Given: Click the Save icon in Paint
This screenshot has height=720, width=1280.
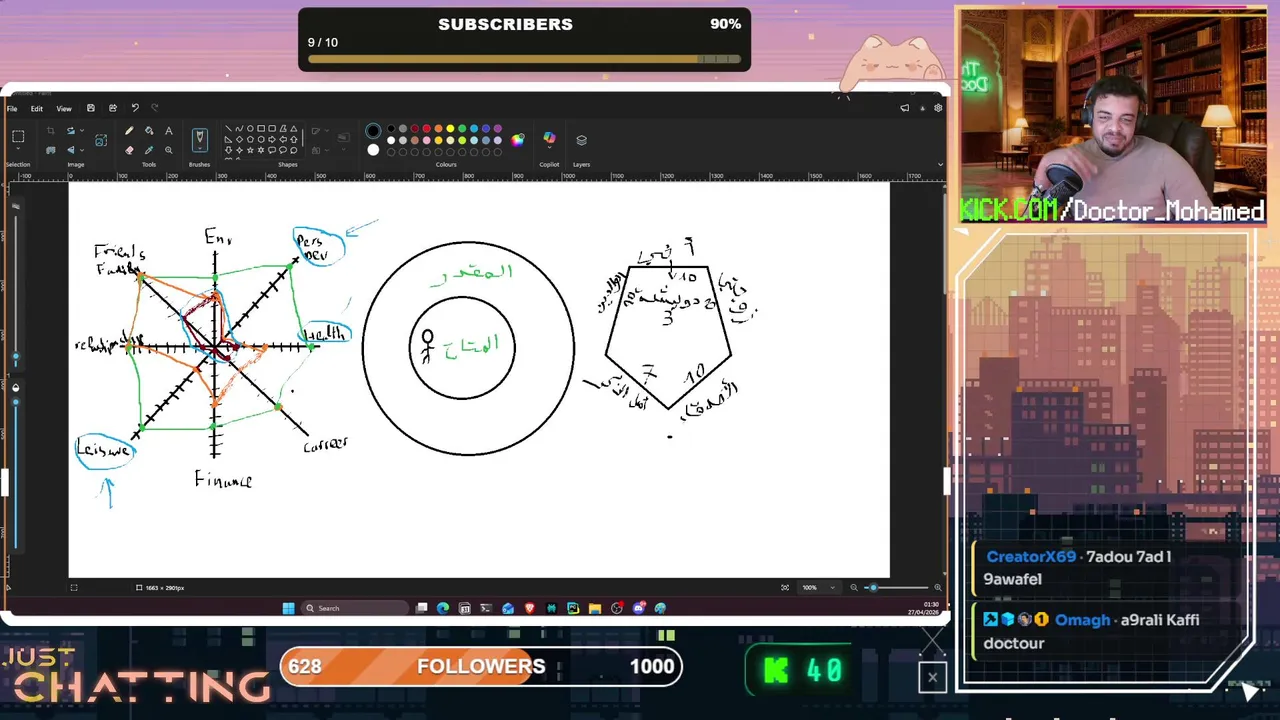Looking at the screenshot, I should pos(91,108).
